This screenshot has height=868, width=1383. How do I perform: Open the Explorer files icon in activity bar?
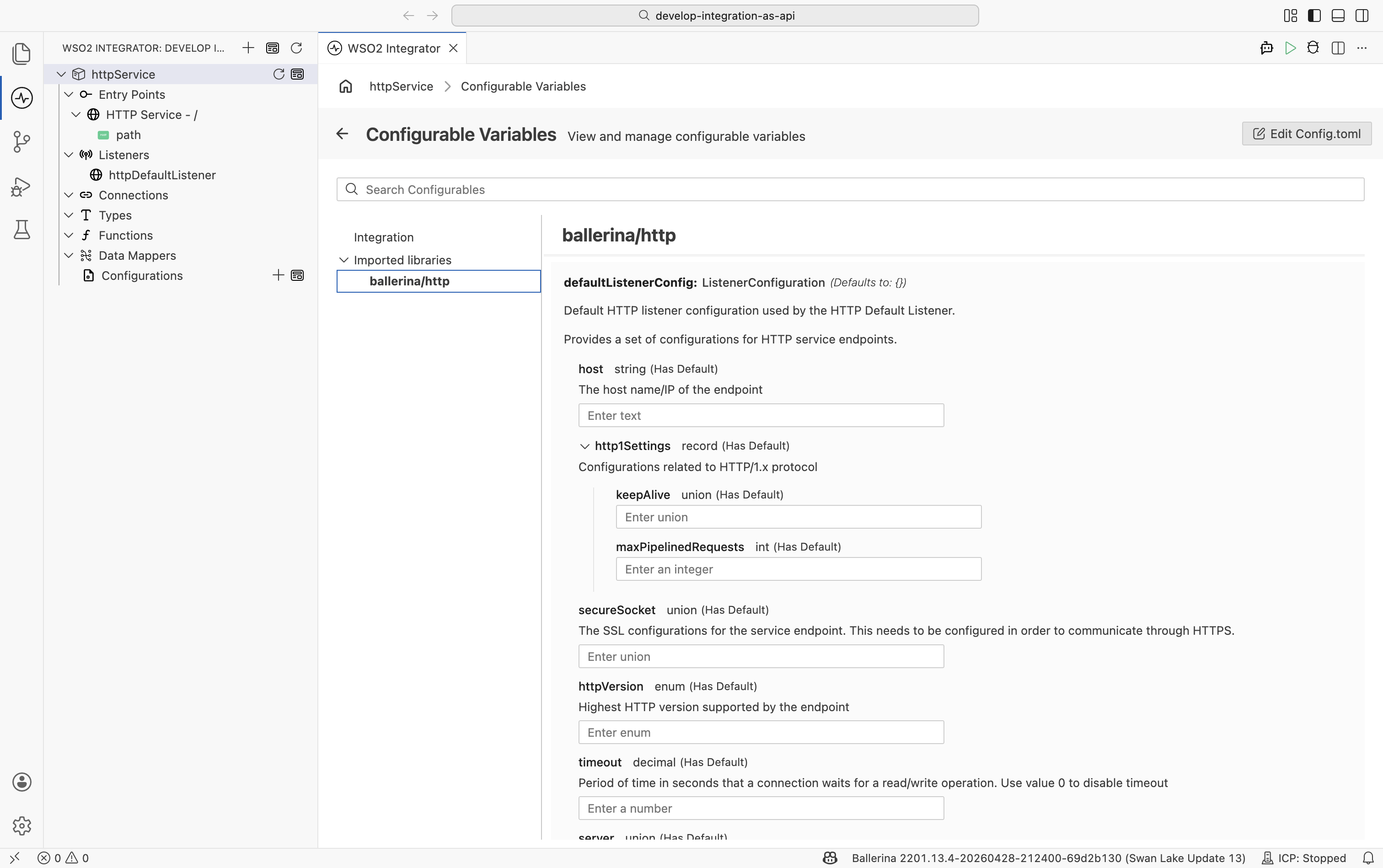pyautogui.click(x=21, y=54)
